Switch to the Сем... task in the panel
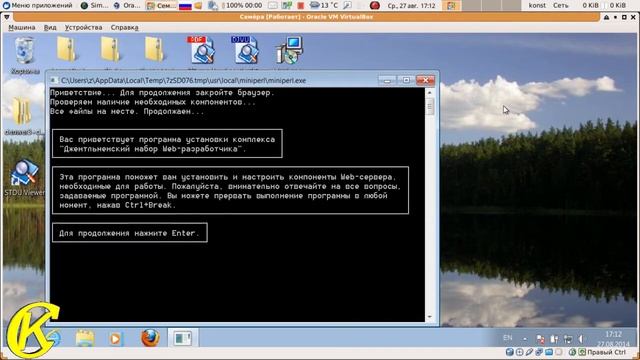The height and width of the screenshot is (360, 640). coord(161,5)
